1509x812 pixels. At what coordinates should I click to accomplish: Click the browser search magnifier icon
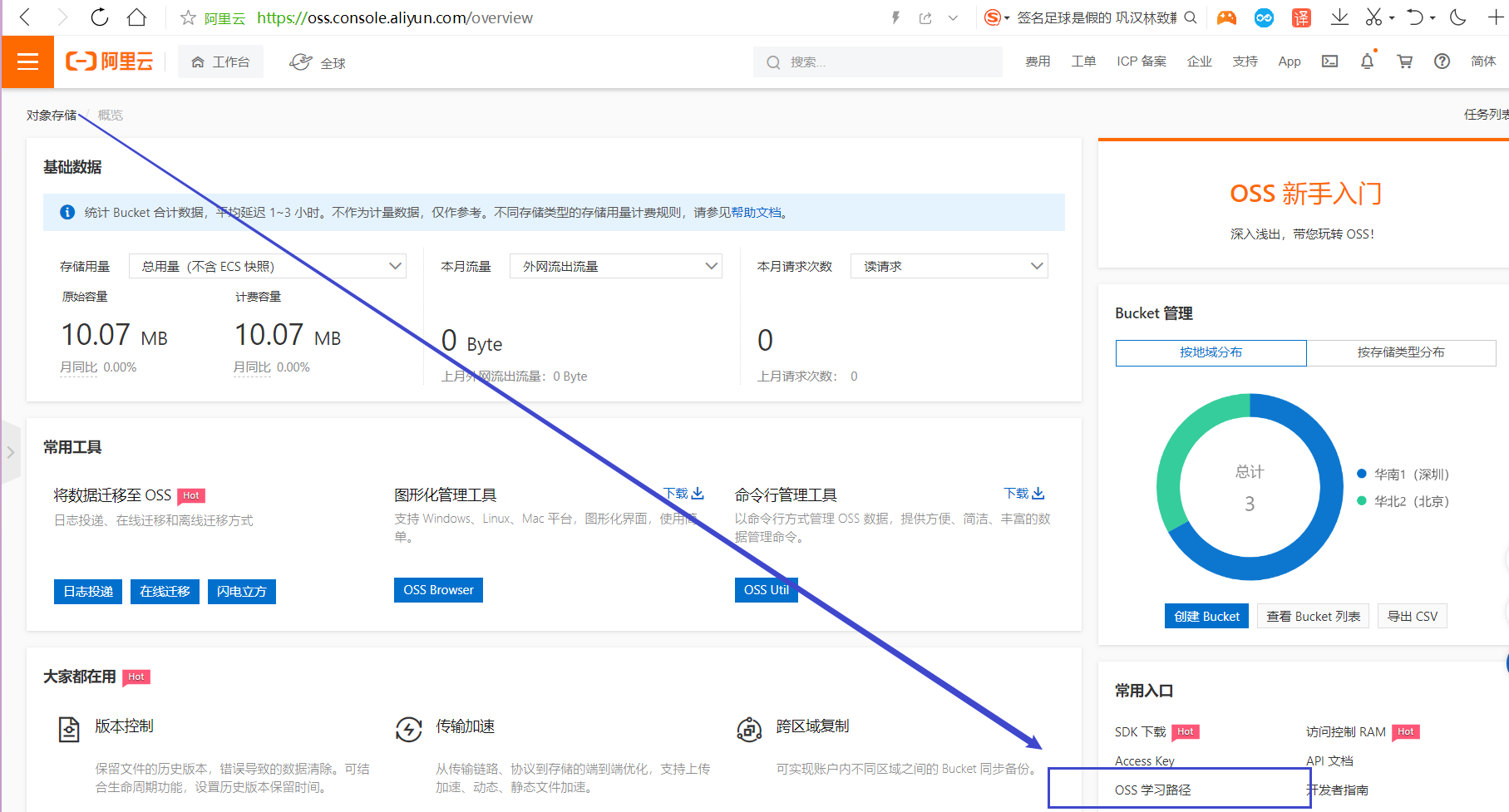tap(1191, 17)
